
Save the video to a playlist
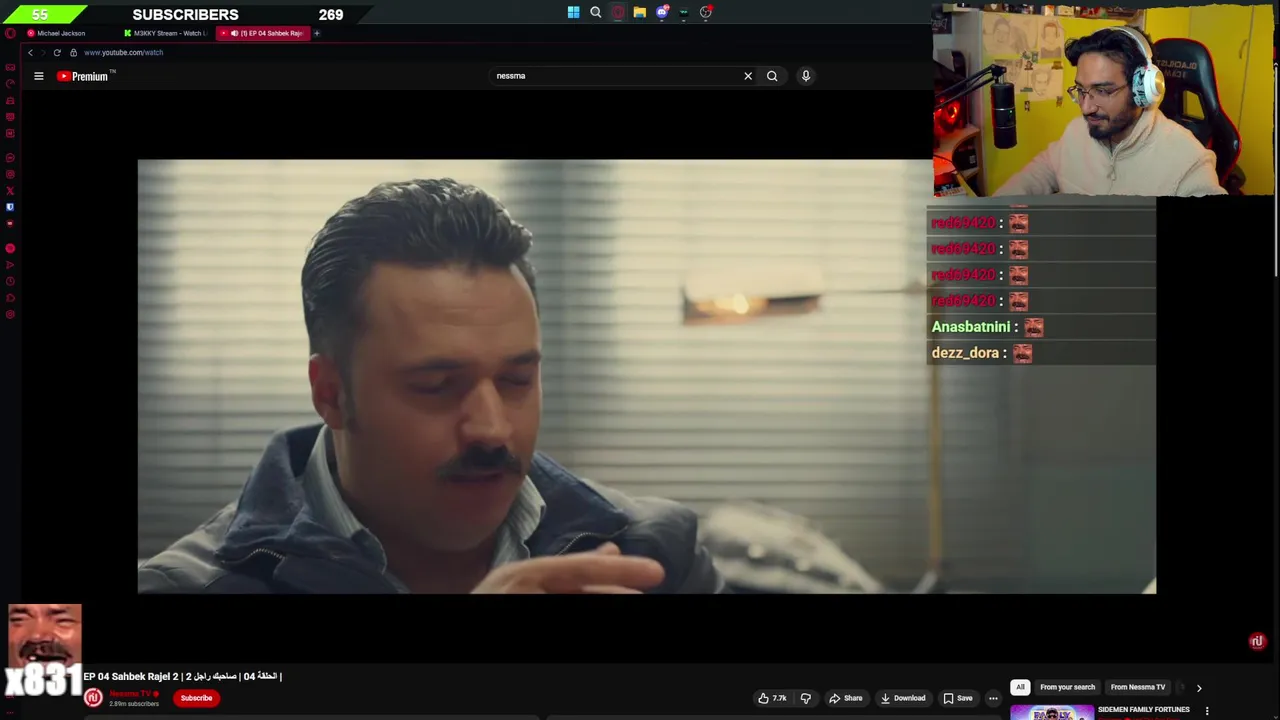(x=957, y=698)
